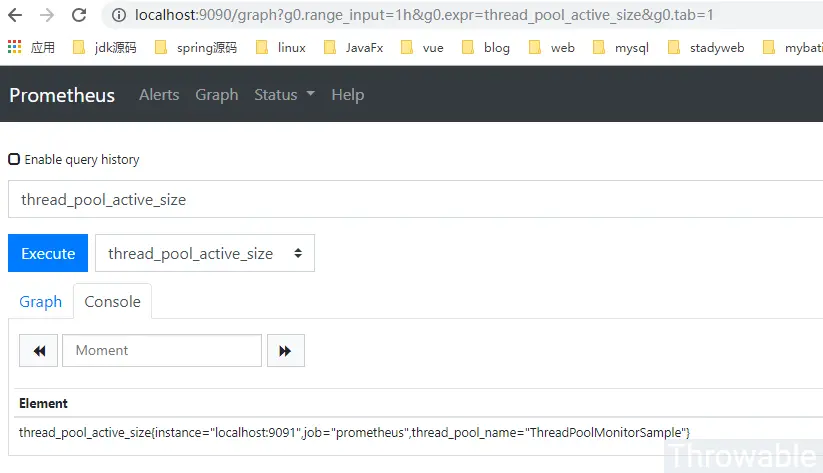Rewind the moment with the backward button

38,350
